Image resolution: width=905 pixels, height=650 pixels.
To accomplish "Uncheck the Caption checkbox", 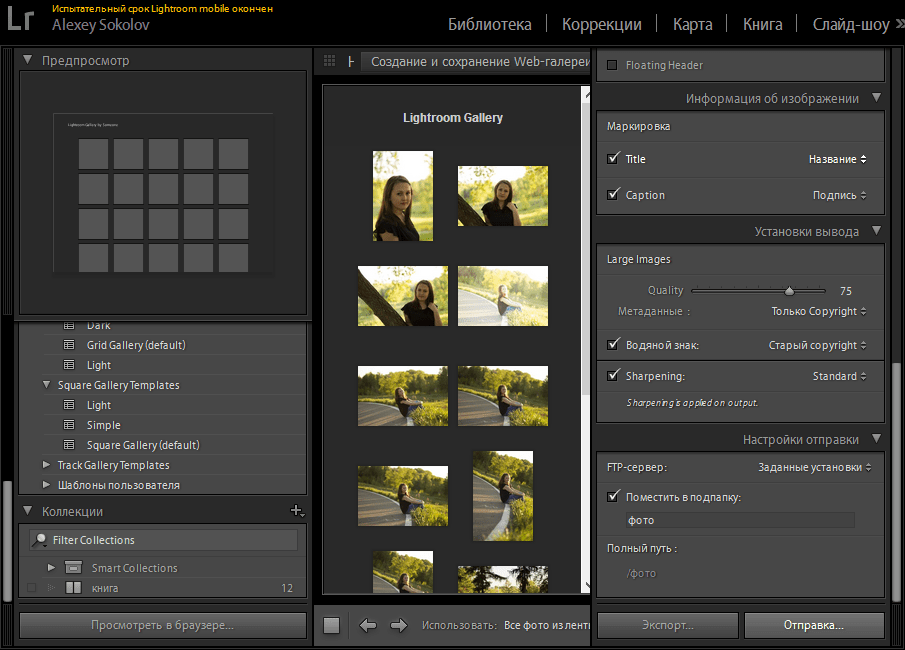I will point(613,195).
